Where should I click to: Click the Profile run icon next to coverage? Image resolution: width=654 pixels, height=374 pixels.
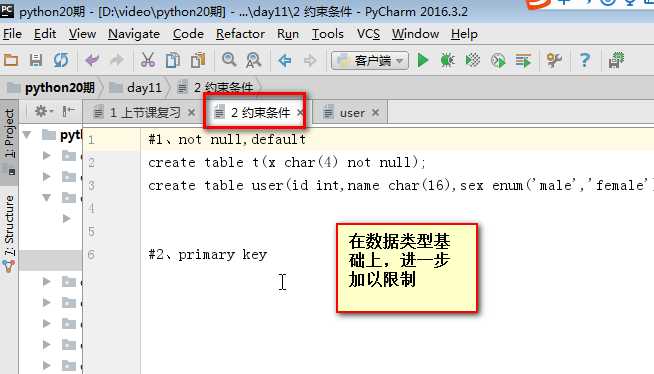pyautogui.click(x=498, y=61)
